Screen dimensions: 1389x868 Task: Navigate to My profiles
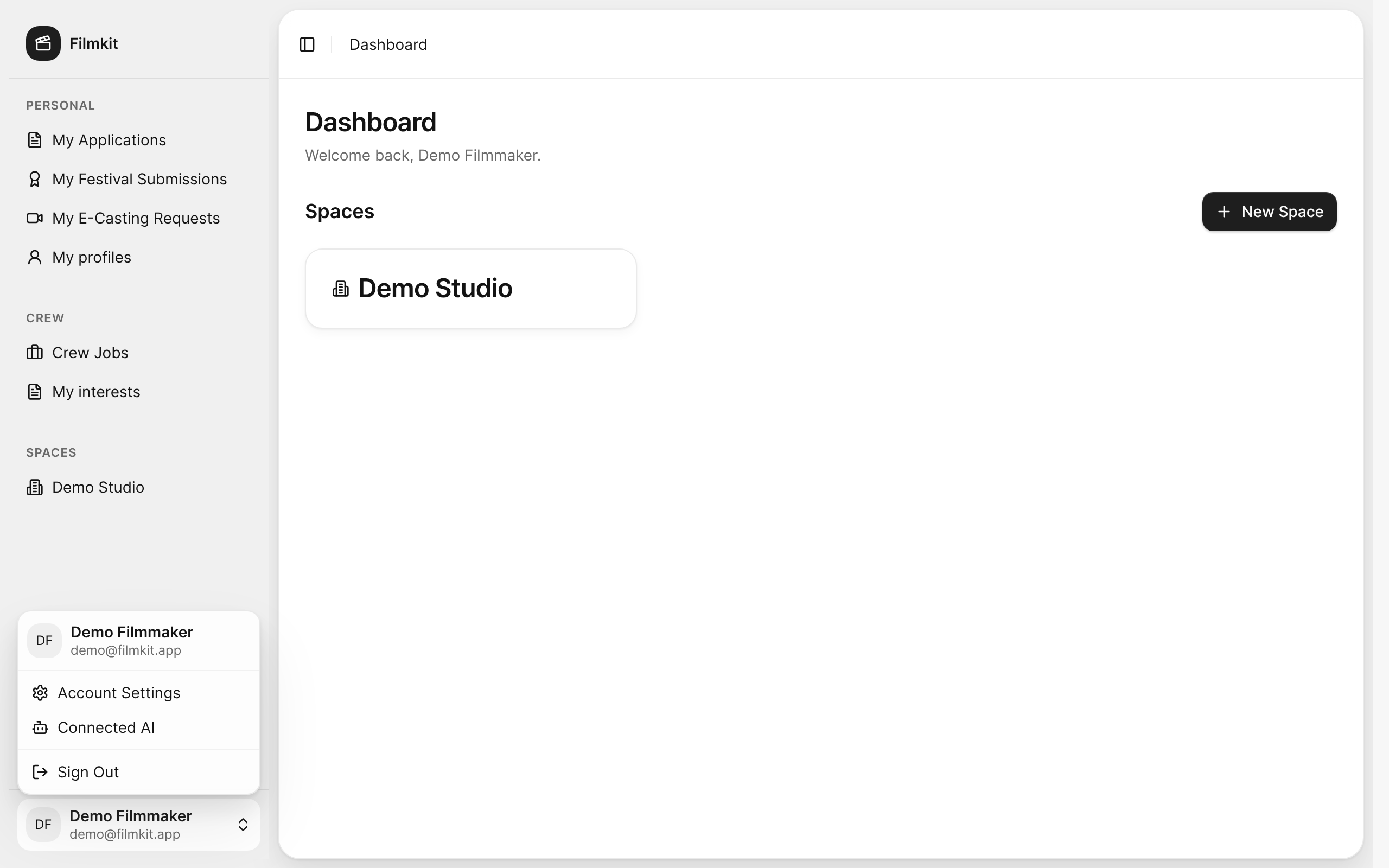tap(139, 257)
